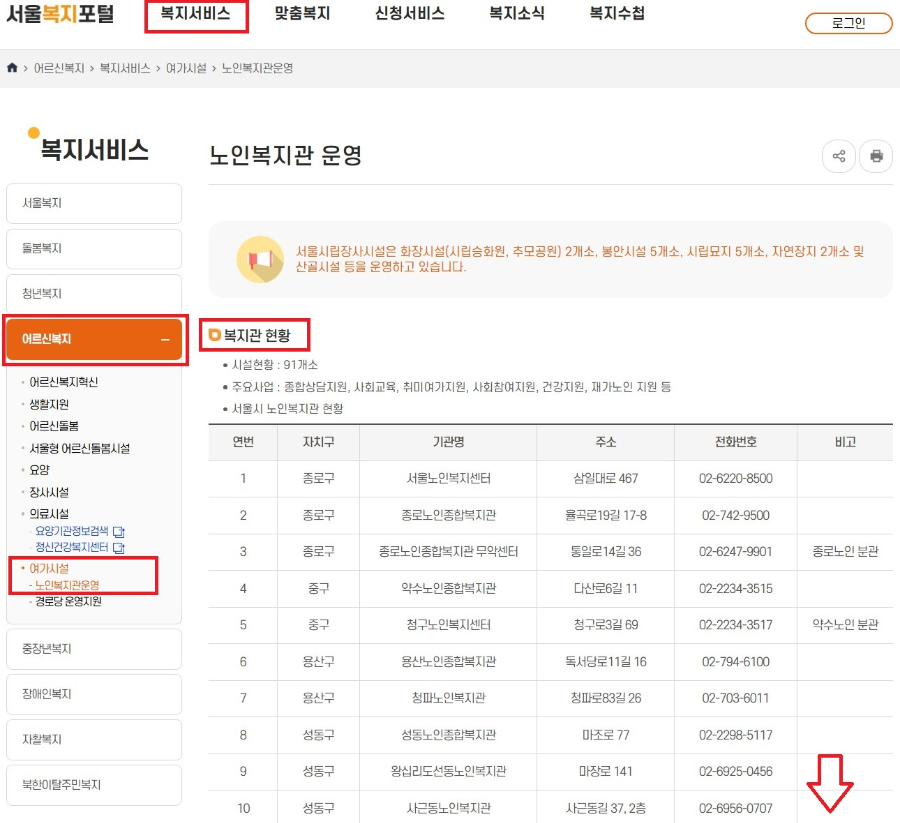Screen dimensions: 900x823
Task: Expand the 서울복지 sidebar section
Action: [x=94, y=203]
